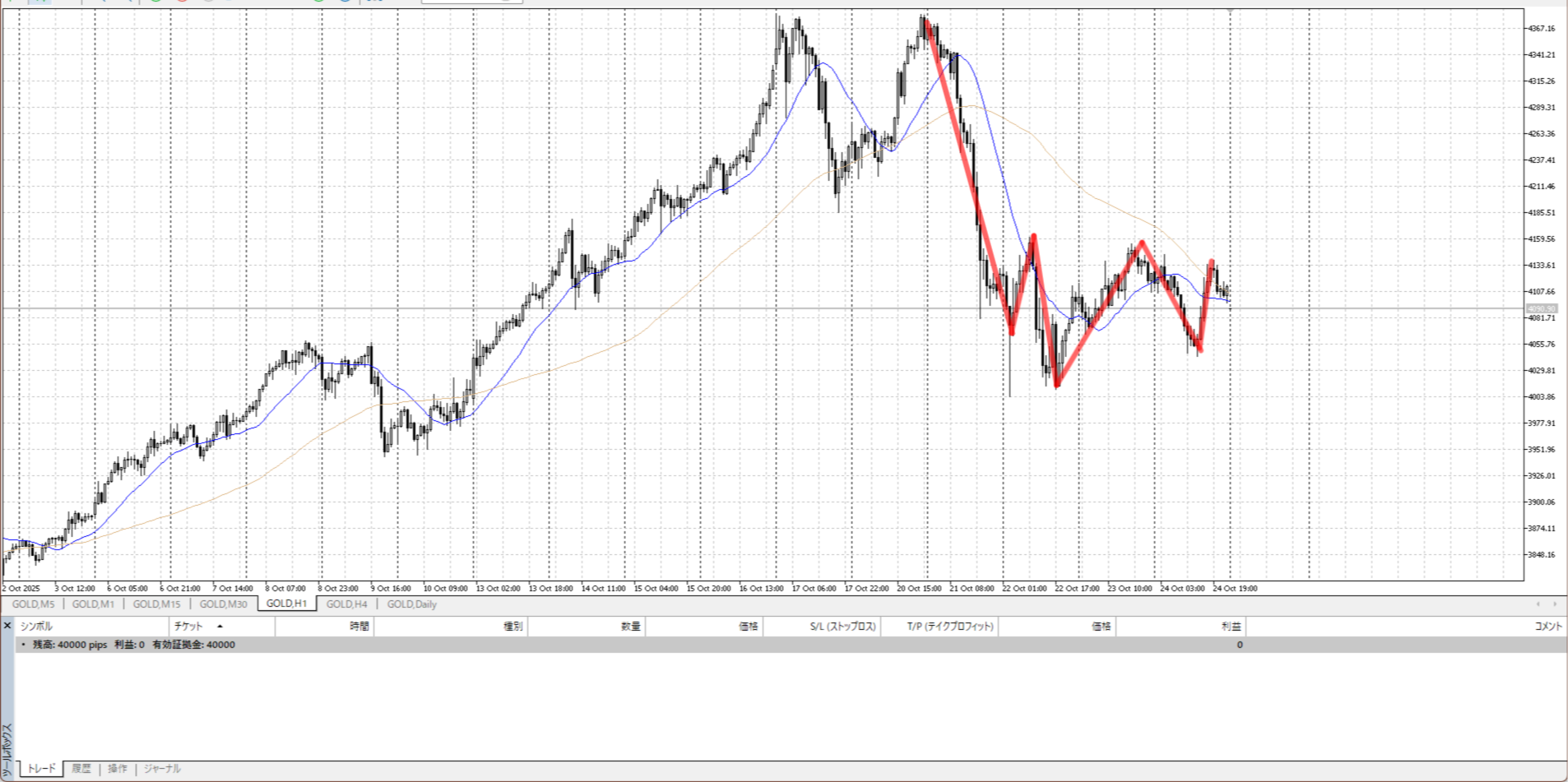Screen dimensions: 1568x782
Task: Sort by the 利益 profit column
Action: tap(1231, 627)
